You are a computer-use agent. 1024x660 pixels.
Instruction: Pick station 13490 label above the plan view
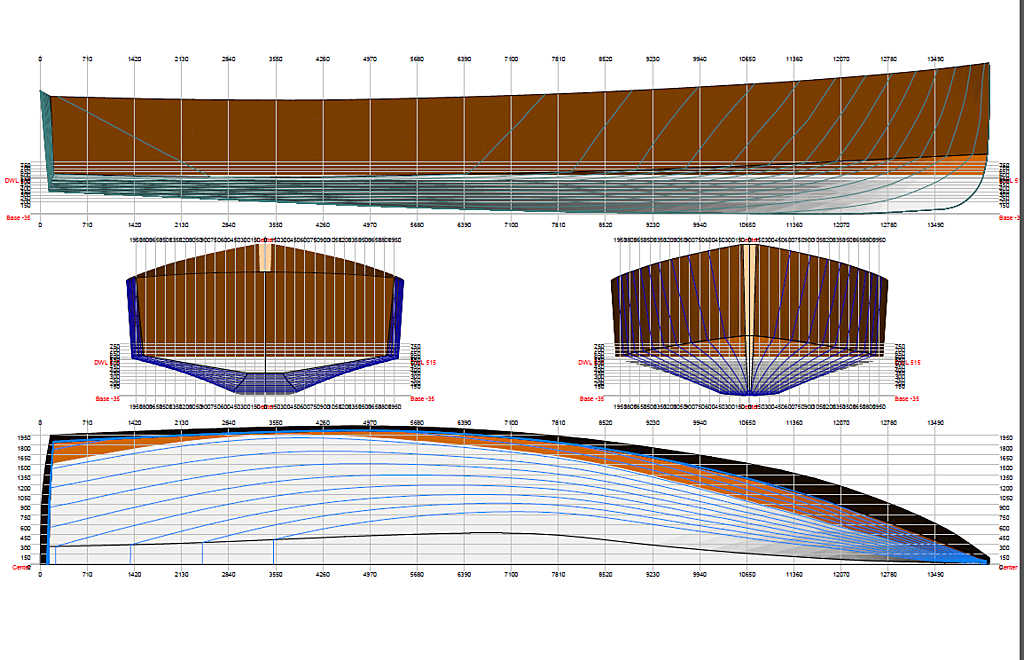(935, 423)
